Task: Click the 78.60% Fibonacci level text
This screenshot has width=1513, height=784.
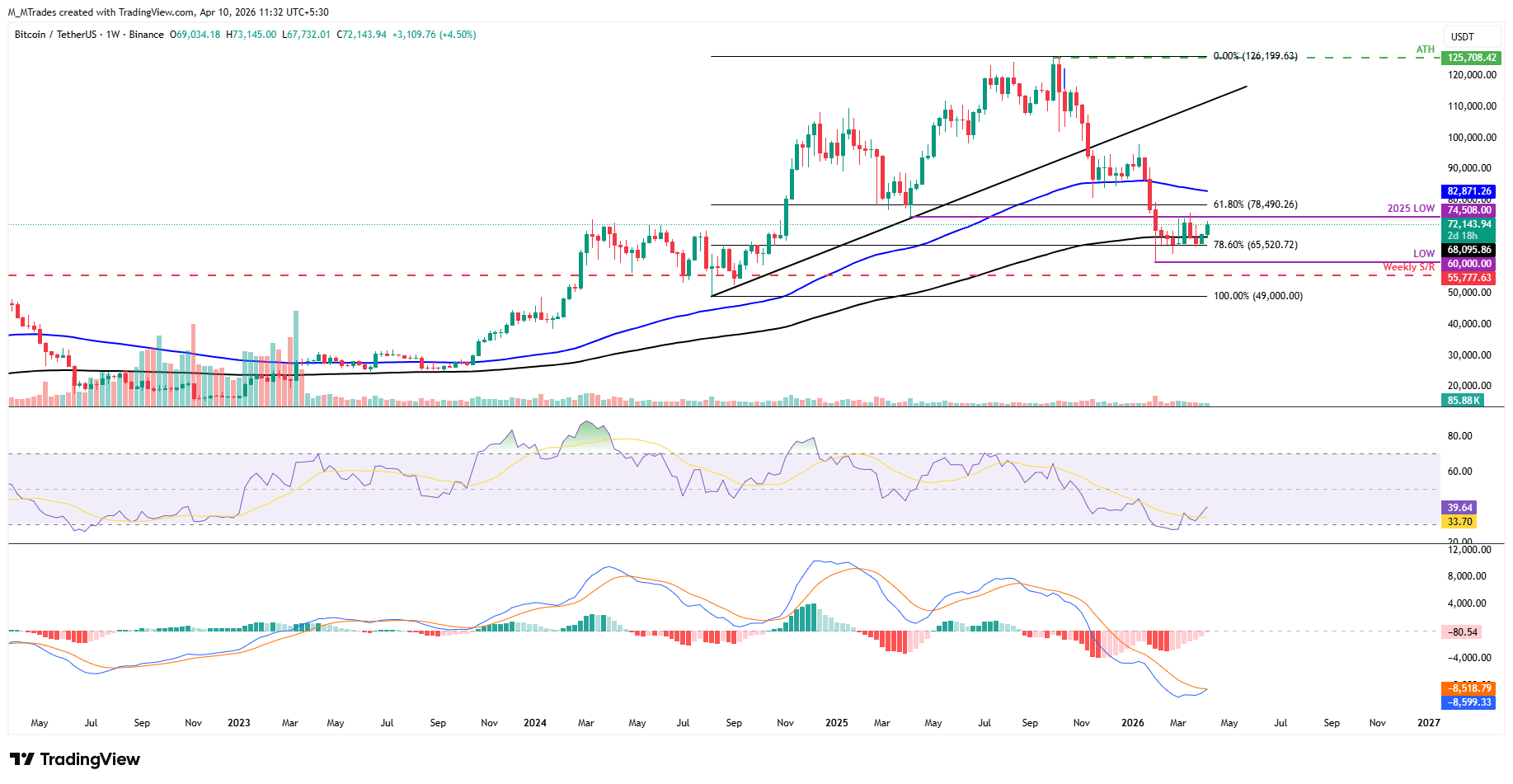Action: [x=1255, y=245]
